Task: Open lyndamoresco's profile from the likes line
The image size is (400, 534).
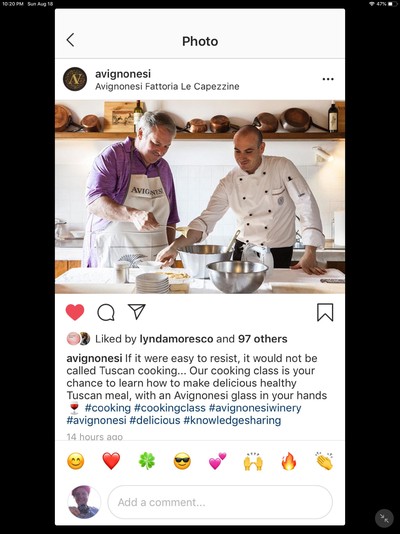Action: (x=176, y=339)
